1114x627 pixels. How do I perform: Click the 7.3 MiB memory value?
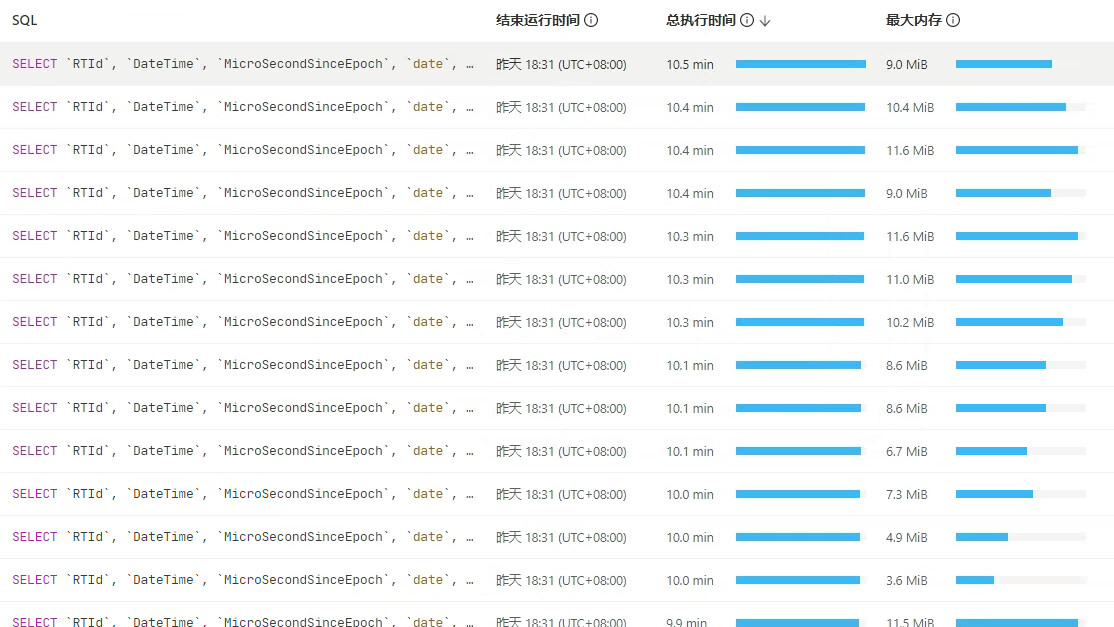pos(906,494)
